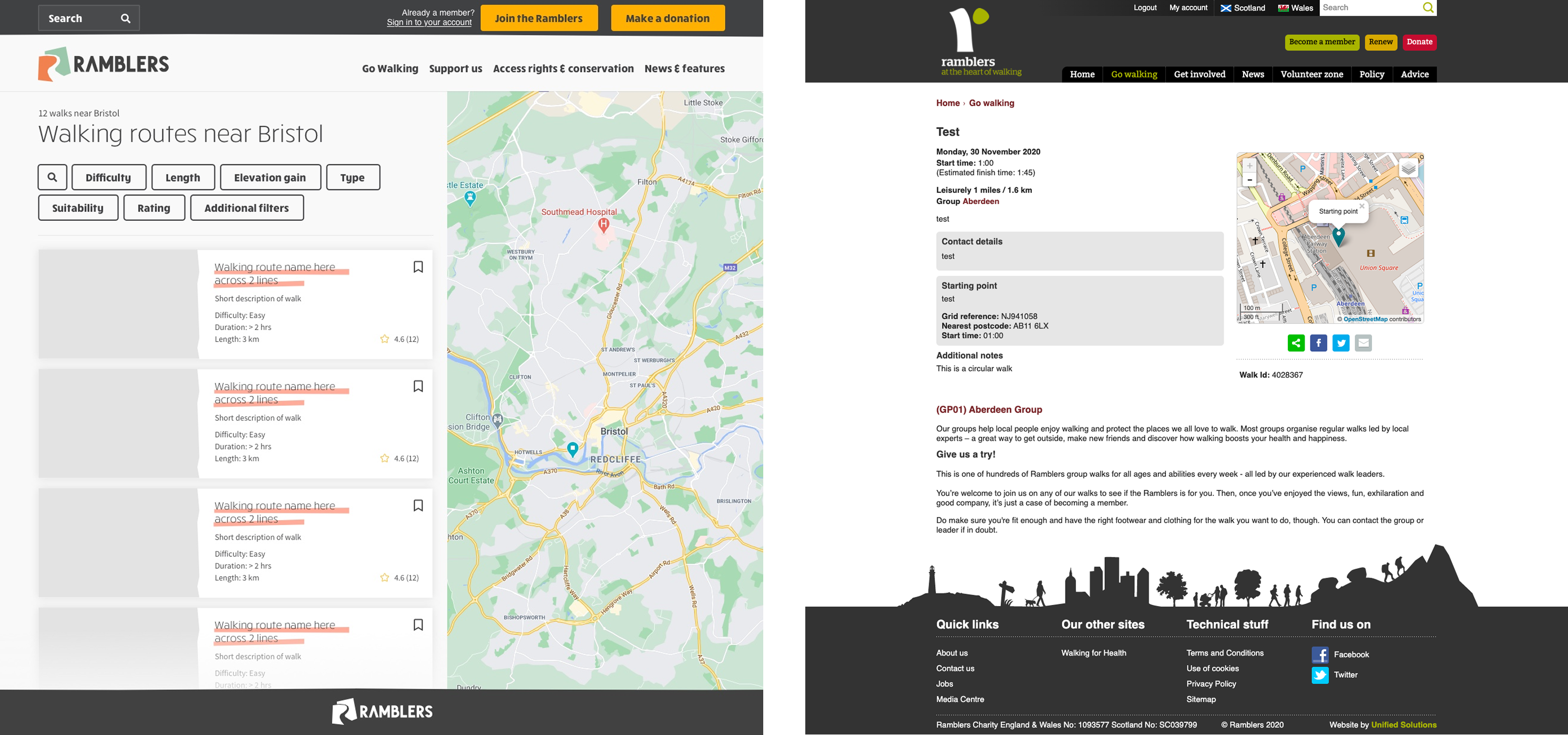Screen dimensions: 1568x735
Task: Click the email share icon
Action: coord(1364,343)
